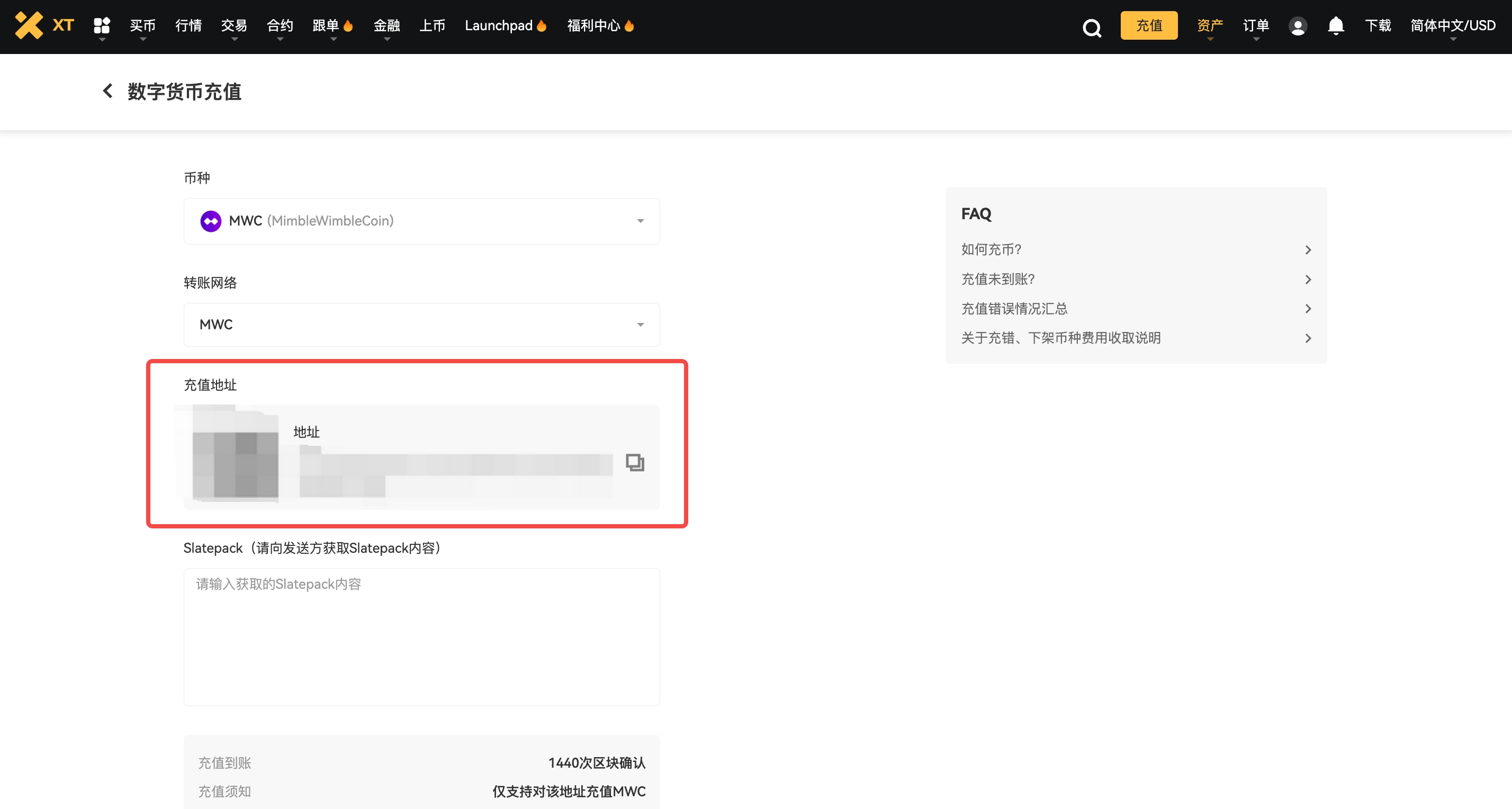Go back using the left arrow icon

107,91
